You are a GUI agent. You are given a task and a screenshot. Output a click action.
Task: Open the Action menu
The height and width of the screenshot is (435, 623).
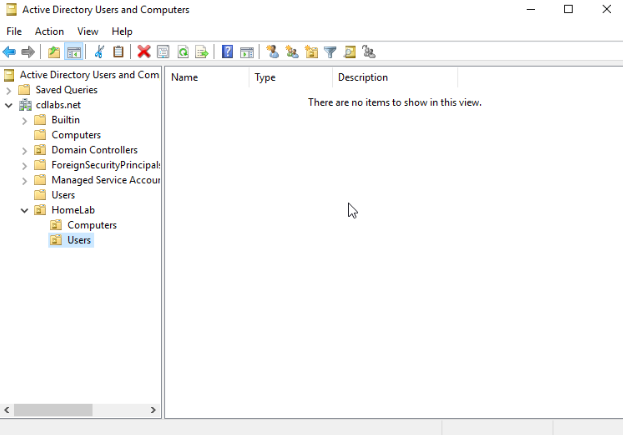point(49,31)
